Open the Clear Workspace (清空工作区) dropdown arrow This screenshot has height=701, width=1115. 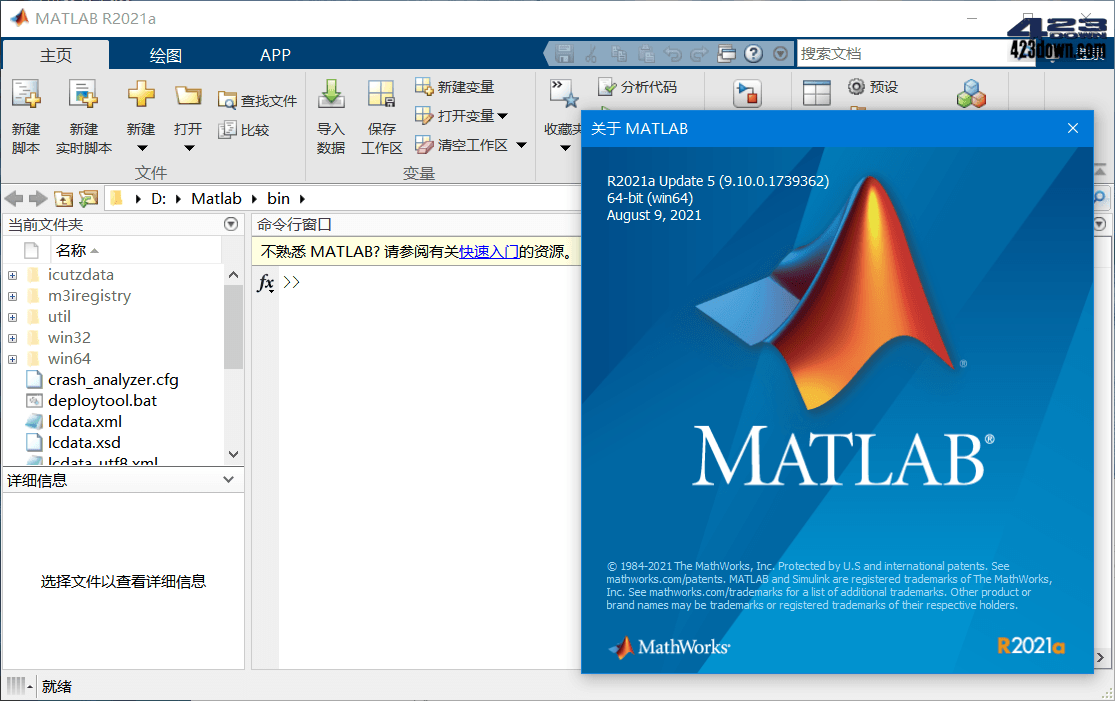tap(521, 145)
